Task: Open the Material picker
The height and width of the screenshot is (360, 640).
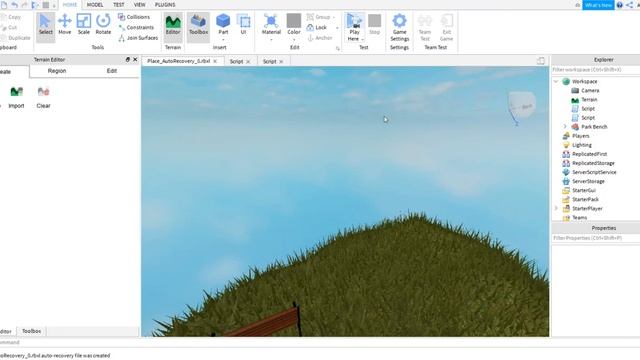Action: click(x=271, y=24)
